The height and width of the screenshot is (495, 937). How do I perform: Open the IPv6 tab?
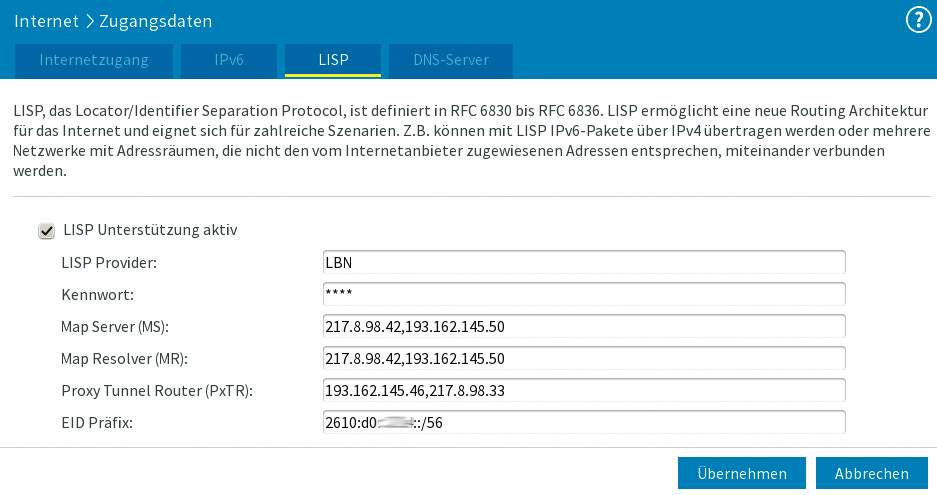tap(229, 60)
